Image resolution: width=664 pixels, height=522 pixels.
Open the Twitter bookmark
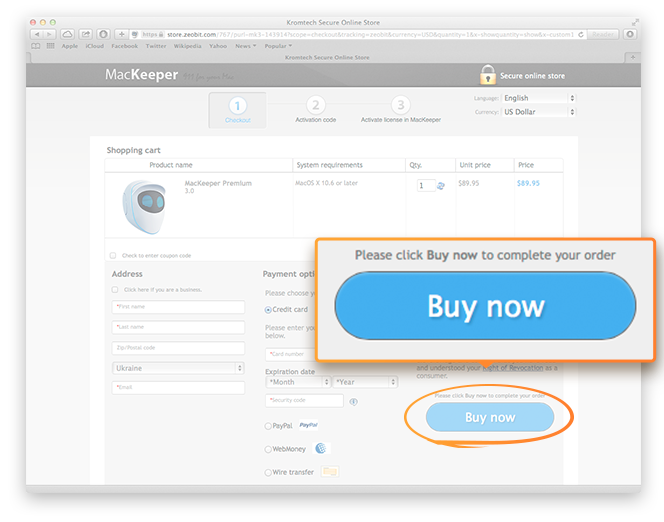click(156, 46)
